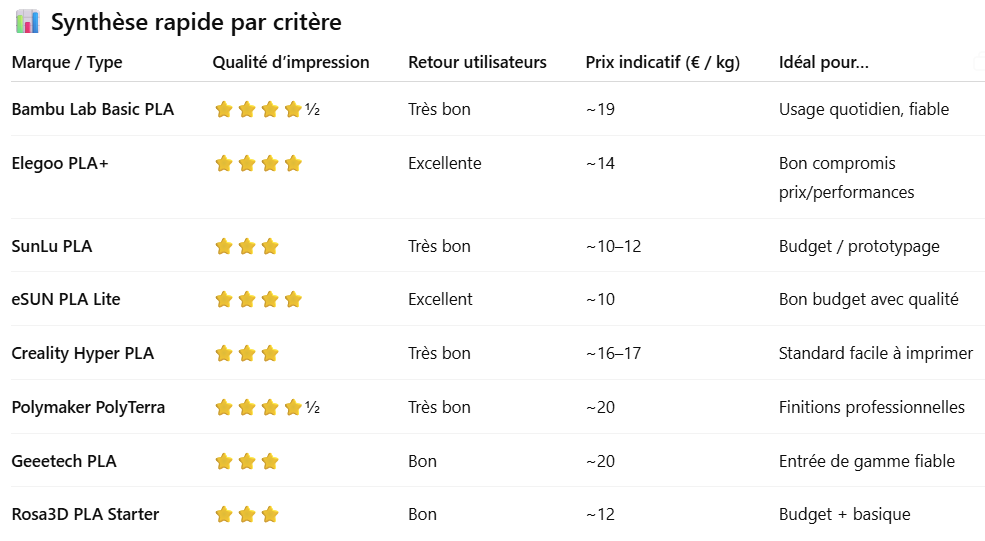Click the "Marque / Type" column header
Screen dimensions: 985x541
tap(67, 62)
